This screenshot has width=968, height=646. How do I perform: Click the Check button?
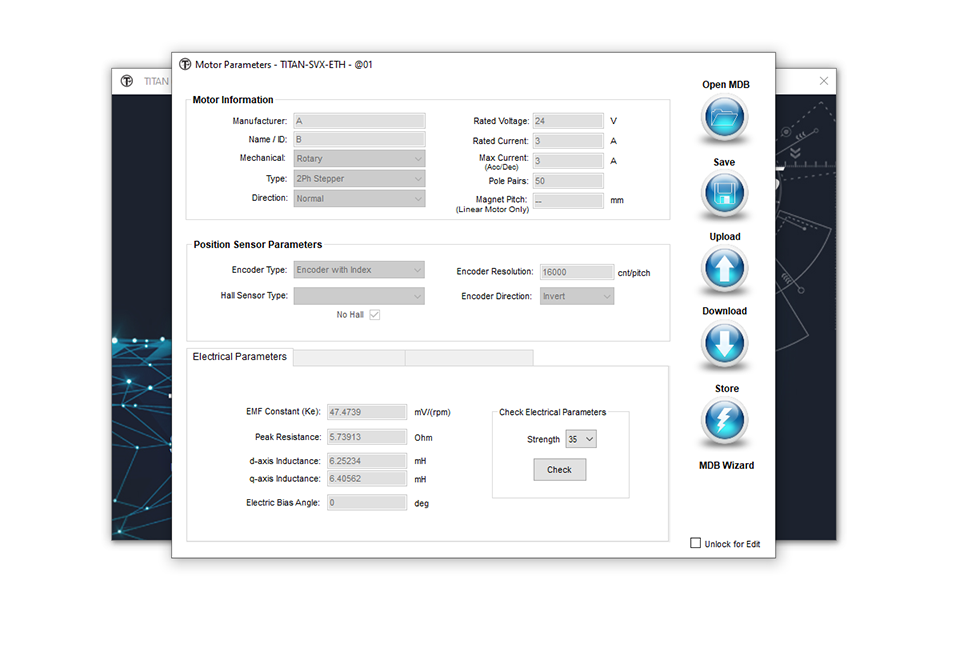559,470
